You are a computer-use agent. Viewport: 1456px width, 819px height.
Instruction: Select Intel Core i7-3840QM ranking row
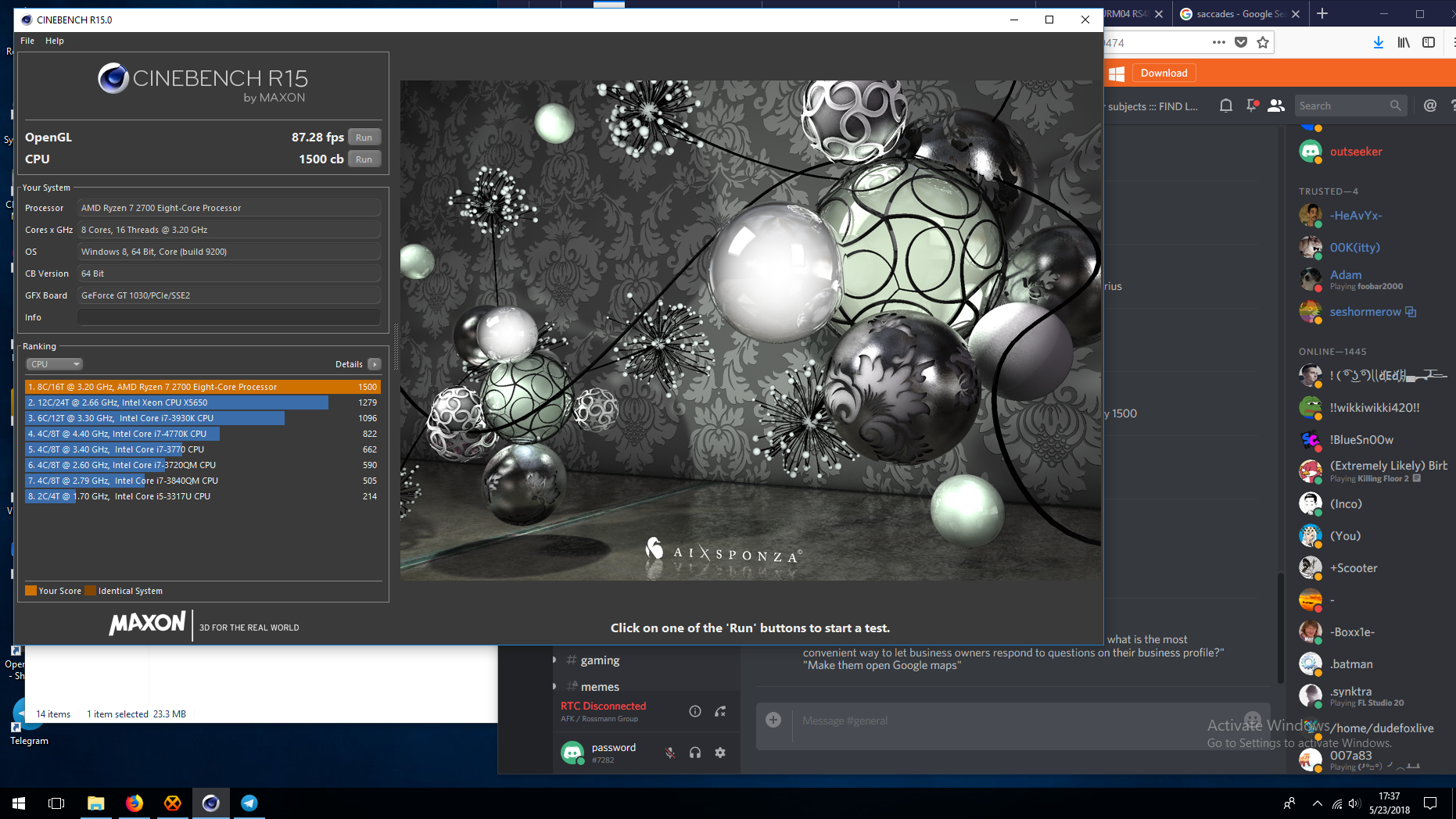(x=203, y=481)
